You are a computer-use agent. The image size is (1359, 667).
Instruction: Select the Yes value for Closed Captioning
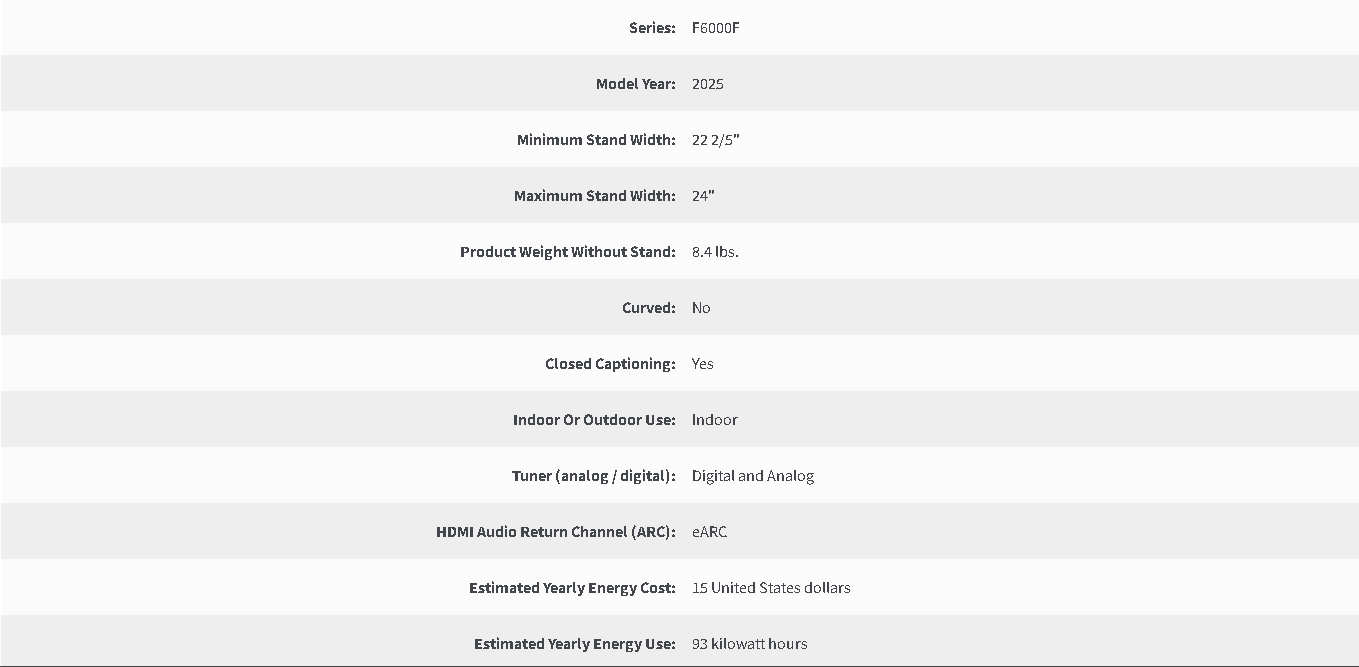coord(703,364)
